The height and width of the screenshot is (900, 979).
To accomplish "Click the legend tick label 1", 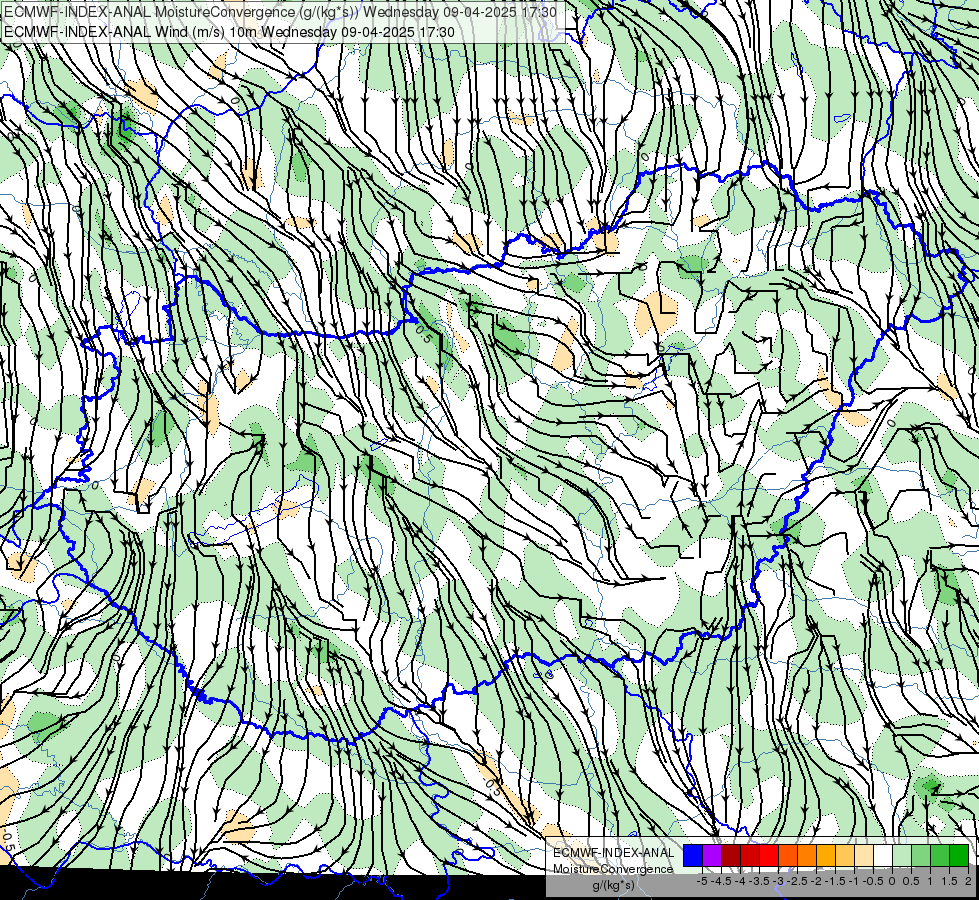I will 930,881.
